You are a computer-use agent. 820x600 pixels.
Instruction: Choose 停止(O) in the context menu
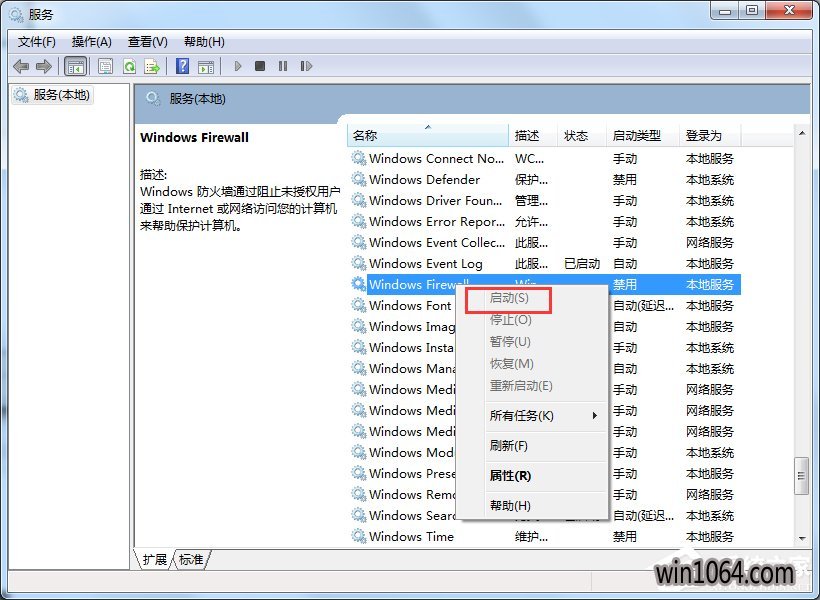click(510, 320)
